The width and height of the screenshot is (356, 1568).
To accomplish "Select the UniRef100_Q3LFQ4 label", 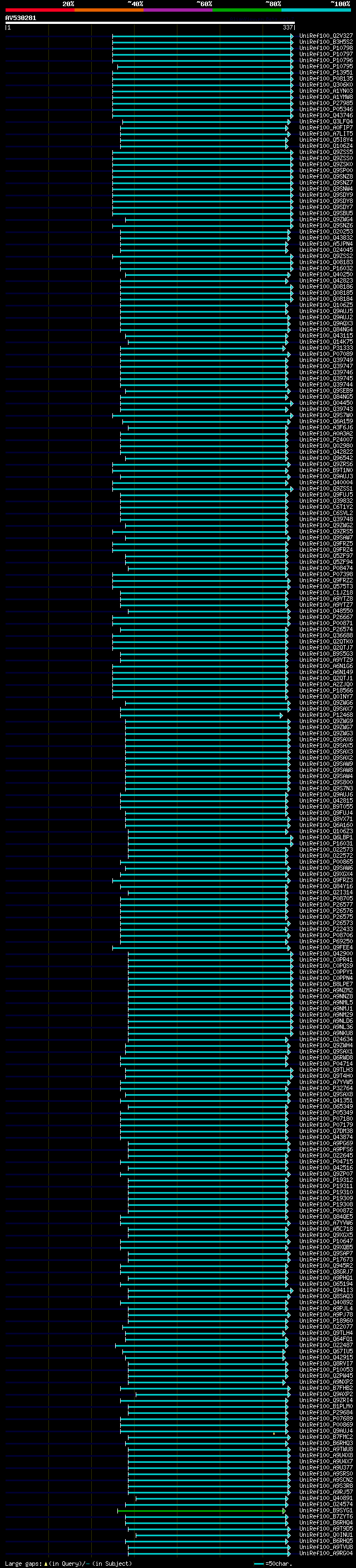I will (x=326, y=122).
